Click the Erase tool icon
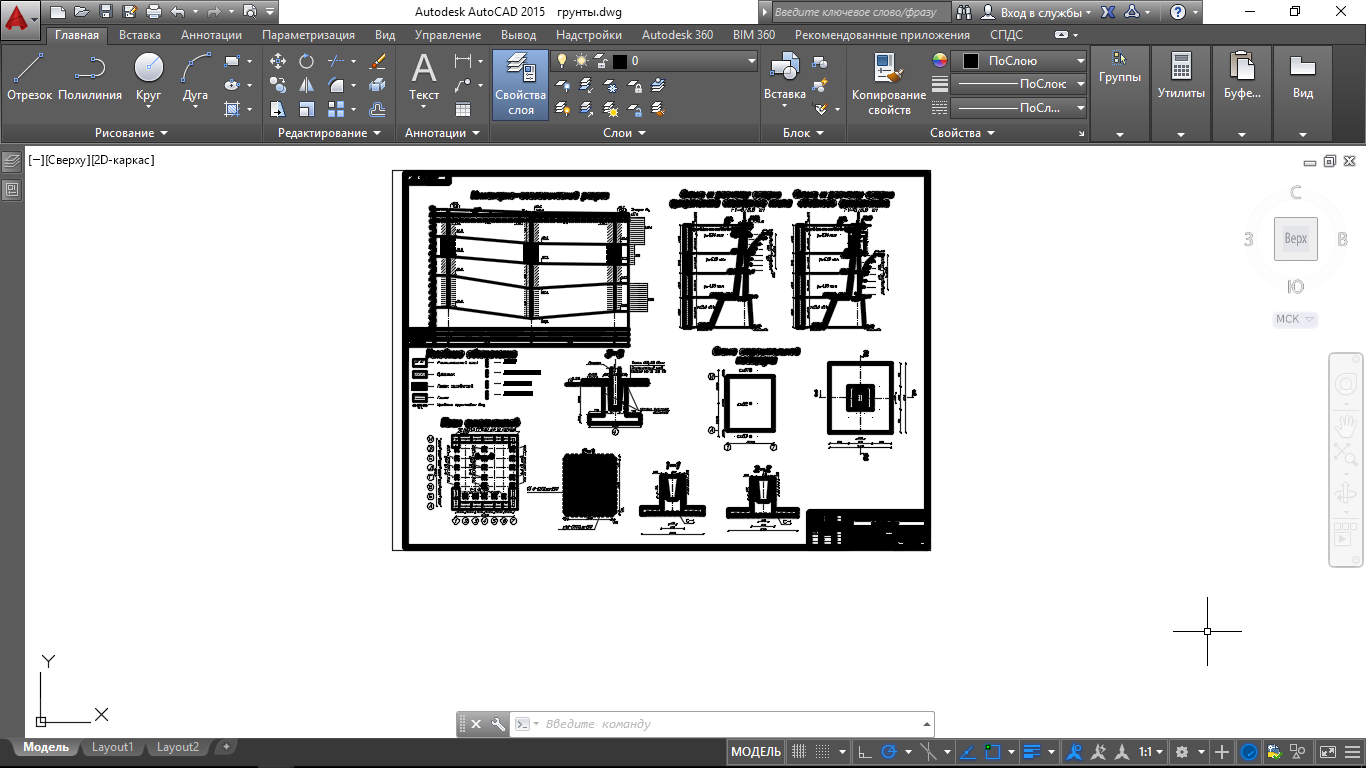 (378, 61)
